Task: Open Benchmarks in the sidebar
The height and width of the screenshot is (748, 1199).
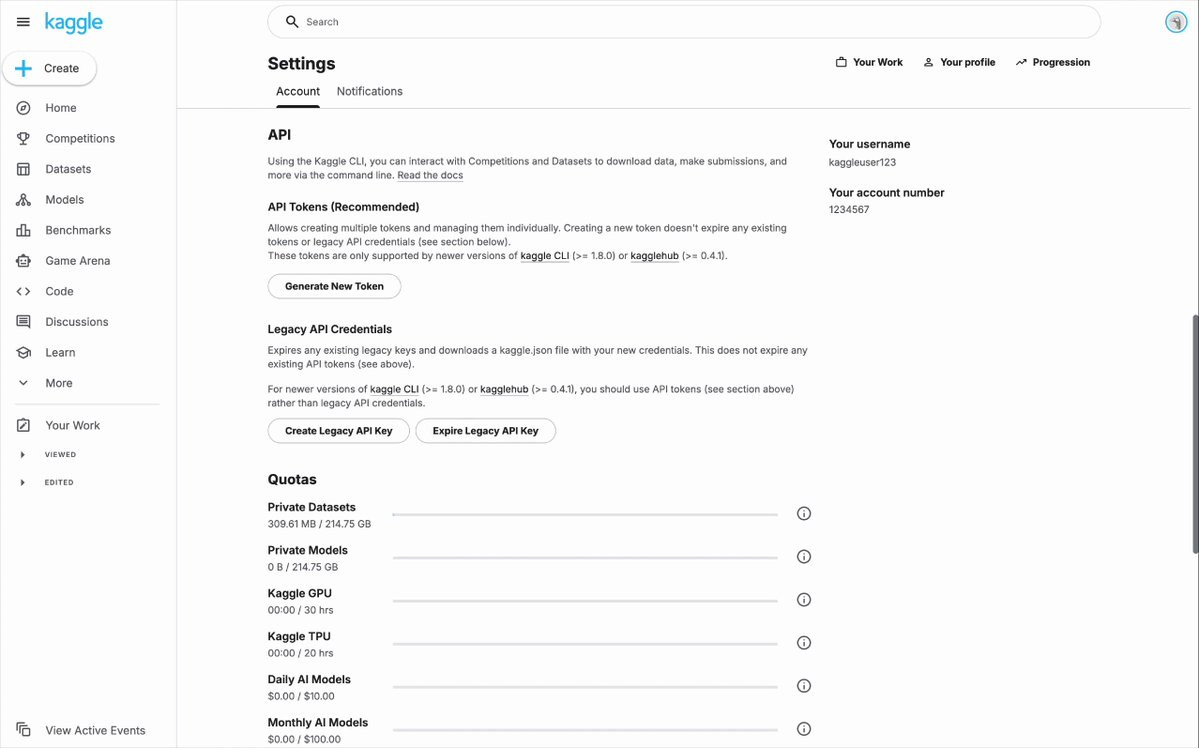Action: (x=77, y=230)
